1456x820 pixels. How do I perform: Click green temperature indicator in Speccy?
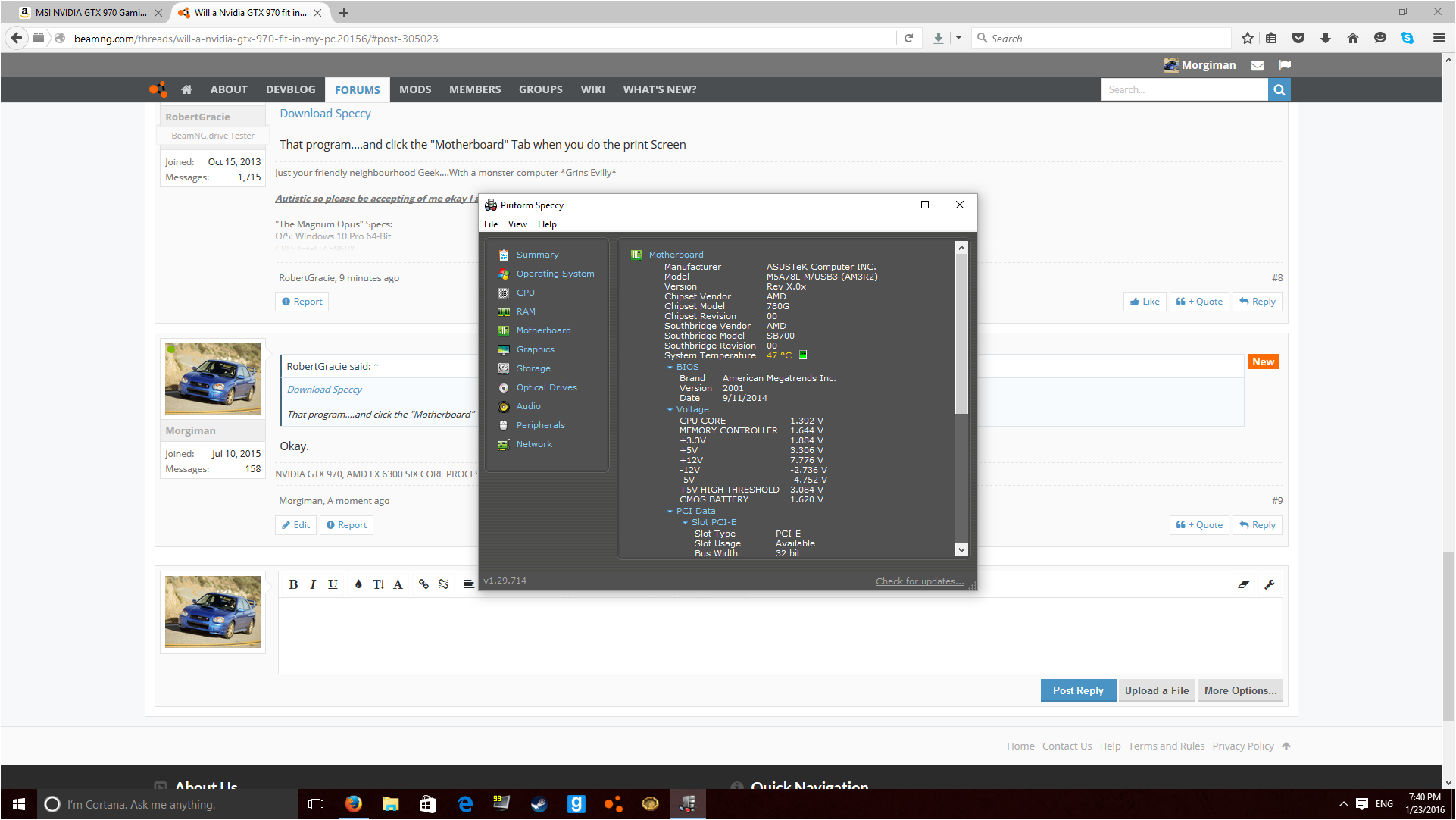(x=803, y=355)
